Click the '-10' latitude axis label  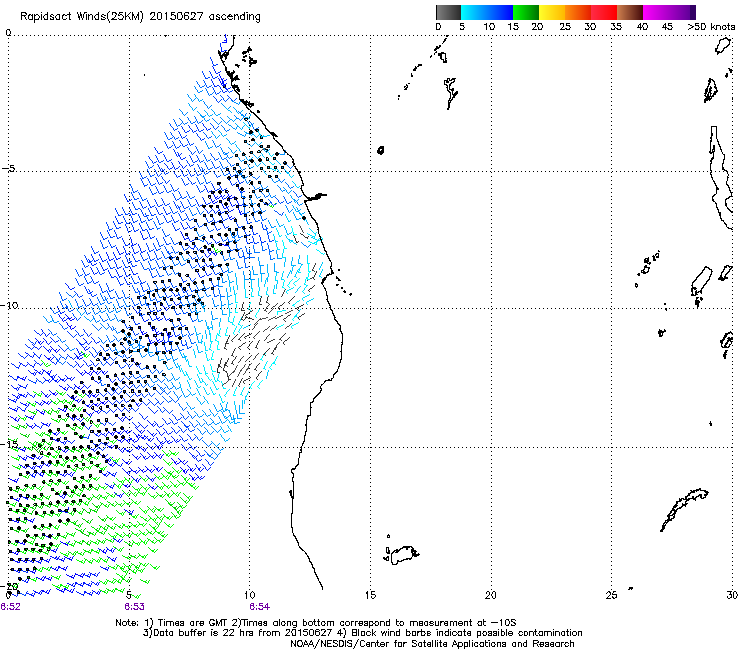point(9,305)
